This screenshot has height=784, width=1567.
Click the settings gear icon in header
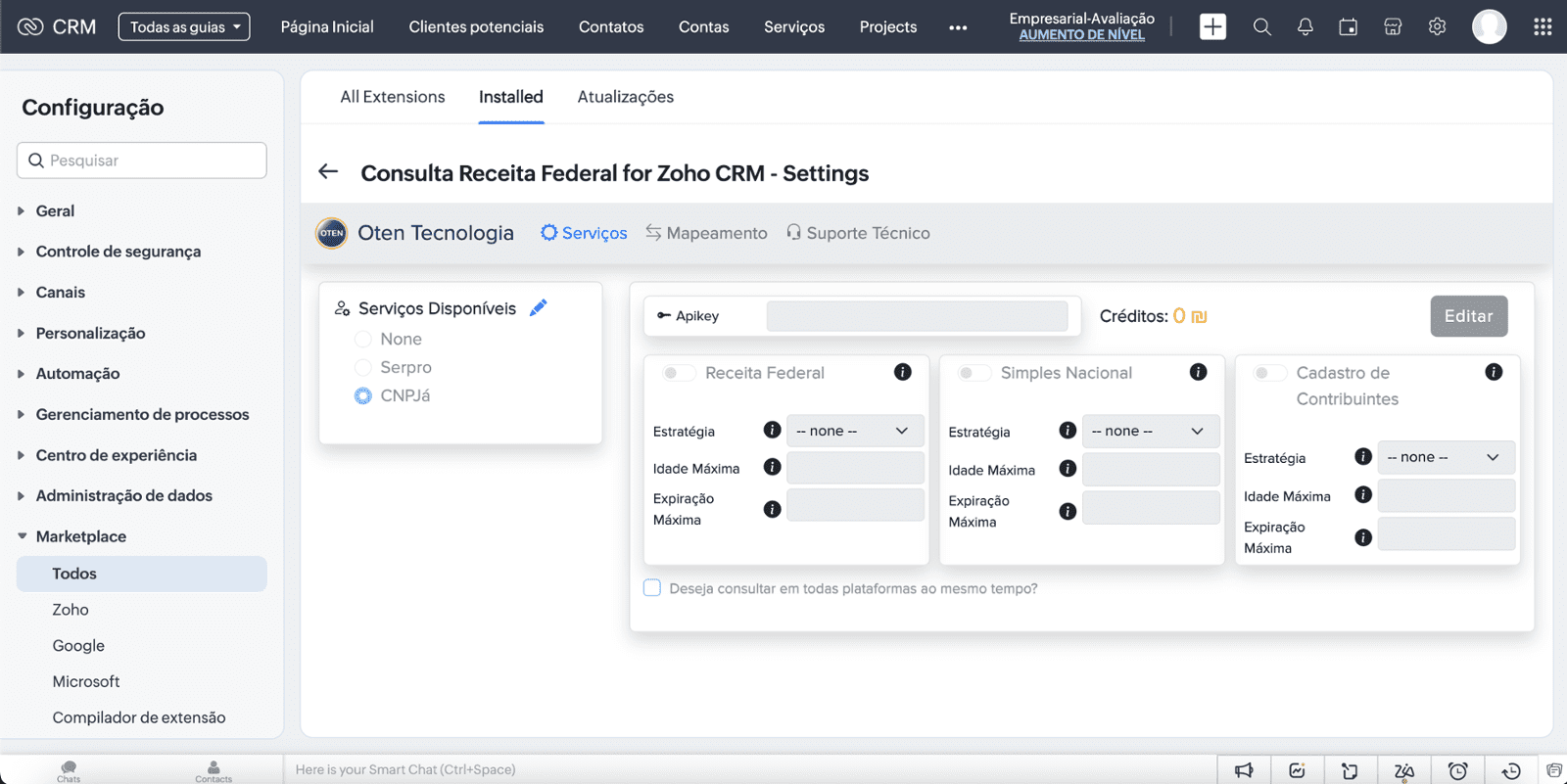tap(1437, 27)
